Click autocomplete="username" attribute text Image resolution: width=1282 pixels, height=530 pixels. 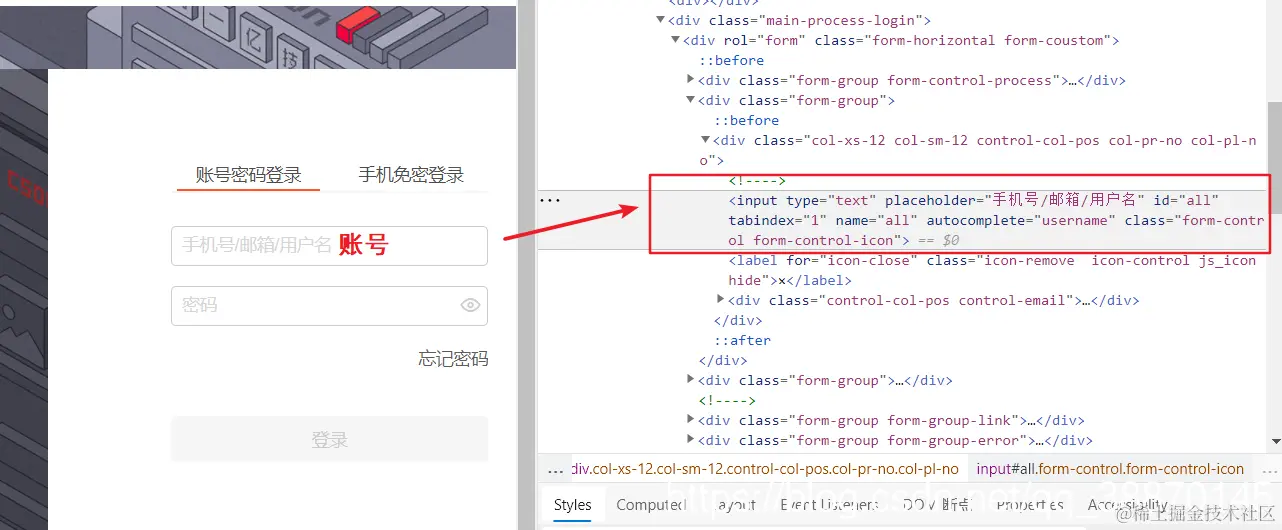click(x=1018, y=220)
